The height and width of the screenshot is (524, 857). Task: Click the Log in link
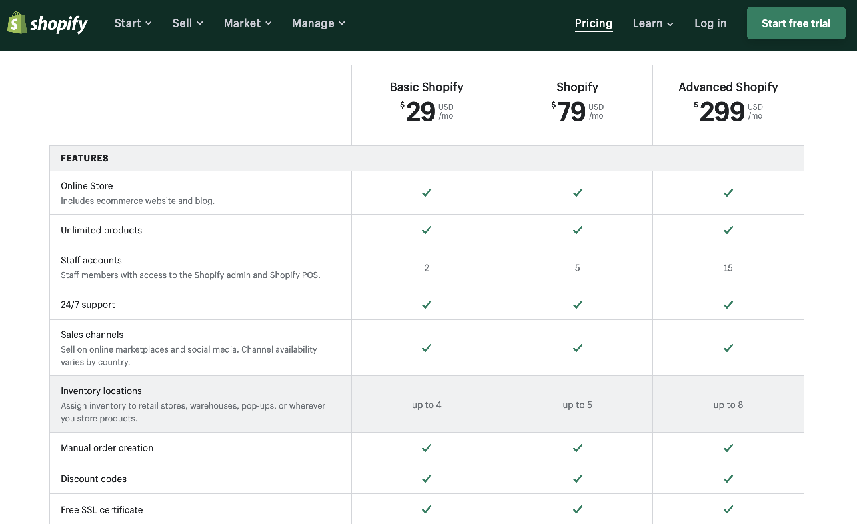click(710, 23)
